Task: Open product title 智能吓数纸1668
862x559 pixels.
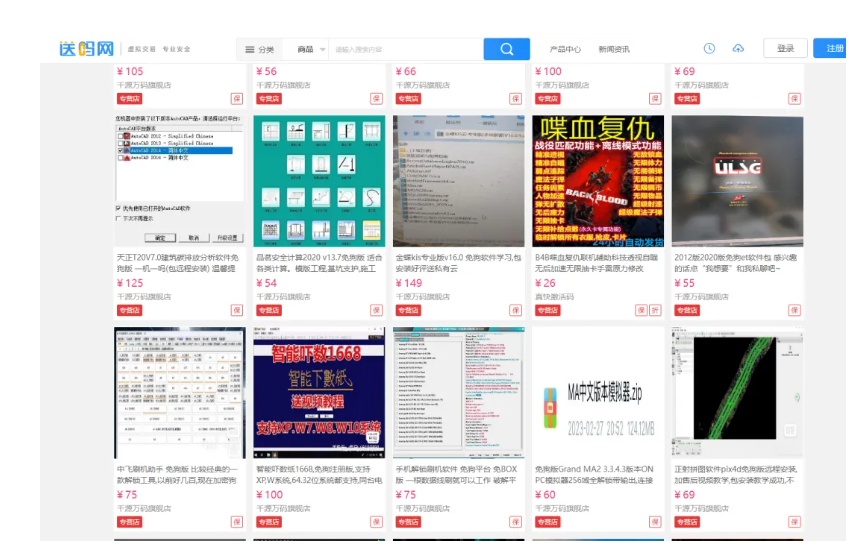Action: pyautogui.click(x=319, y=474)
